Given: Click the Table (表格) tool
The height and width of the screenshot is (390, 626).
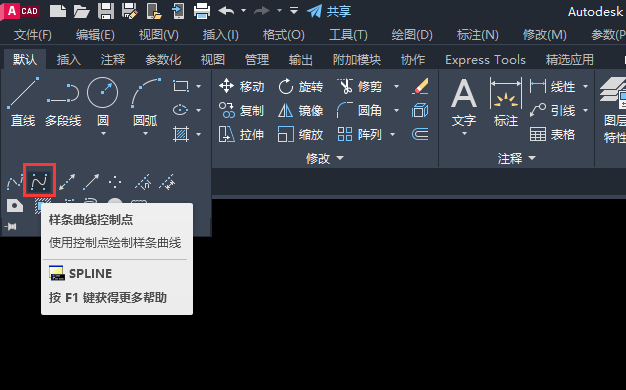Looking at the screenshot, I should 553,134.
